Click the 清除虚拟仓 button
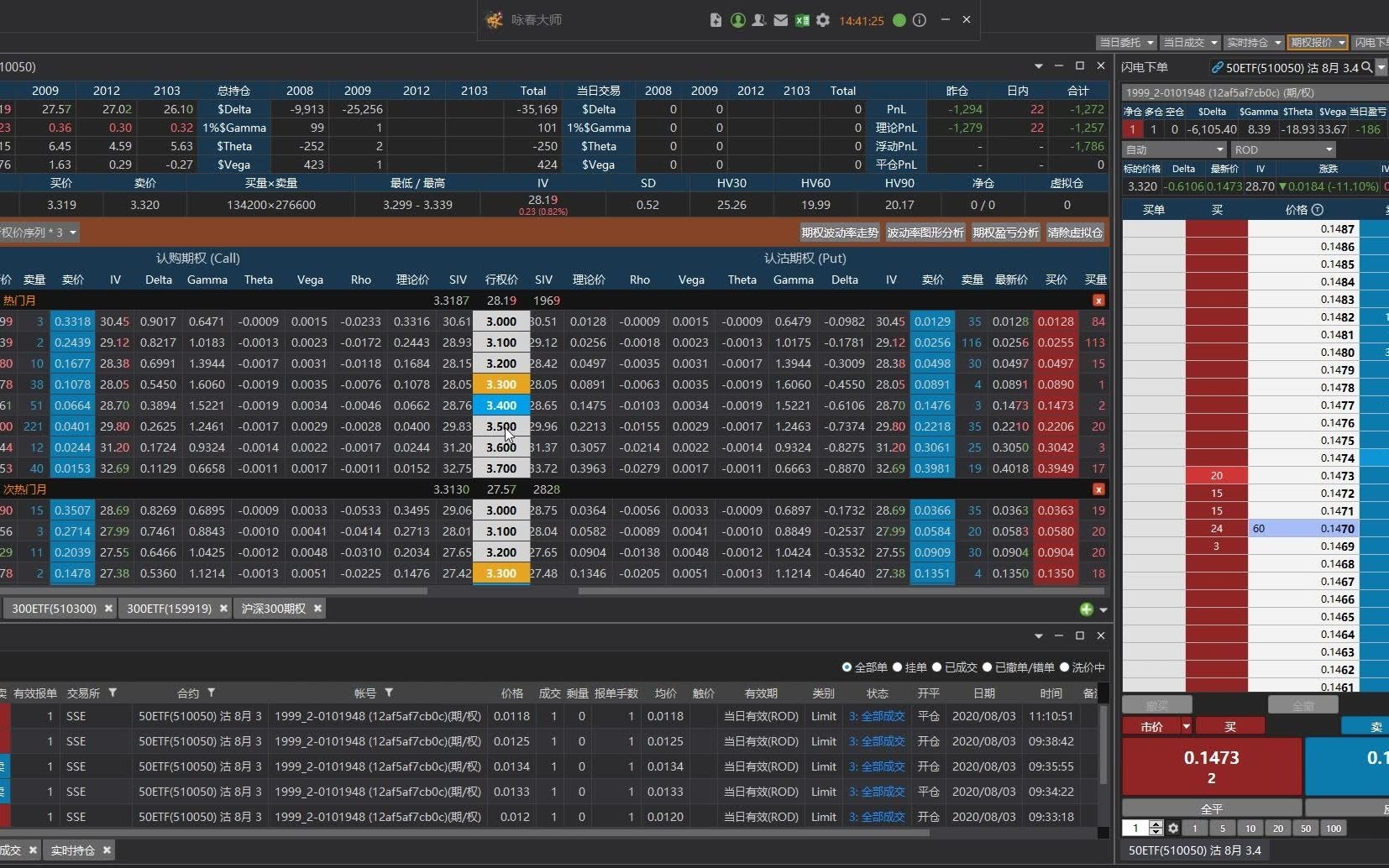 tap(1075, 233)
